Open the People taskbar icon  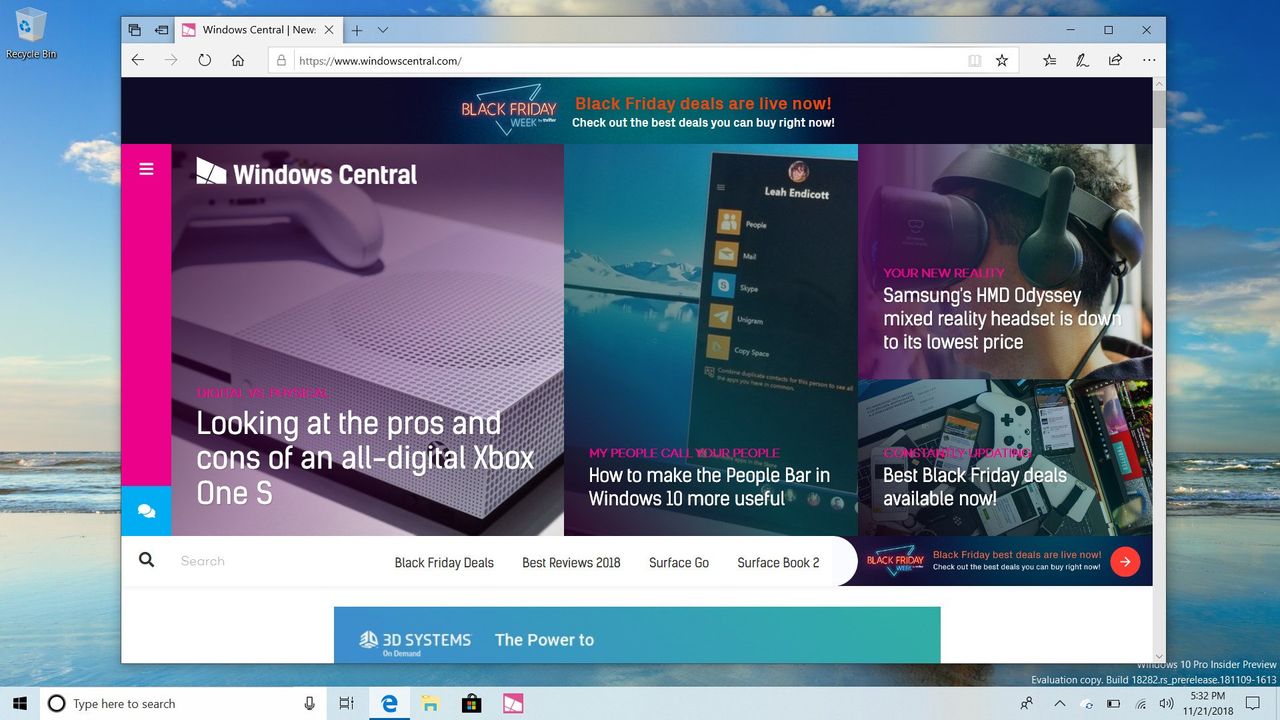pos(1027,704)
